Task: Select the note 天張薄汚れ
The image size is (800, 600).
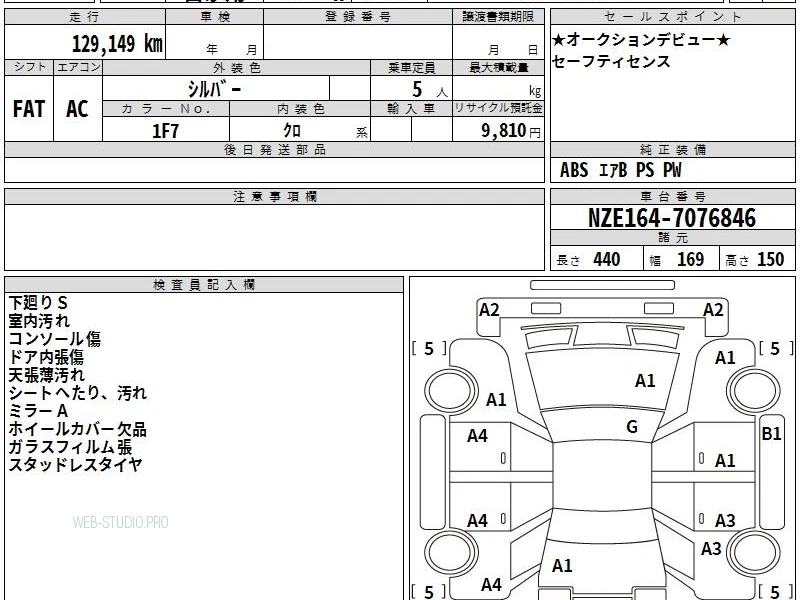Action: 46,375
